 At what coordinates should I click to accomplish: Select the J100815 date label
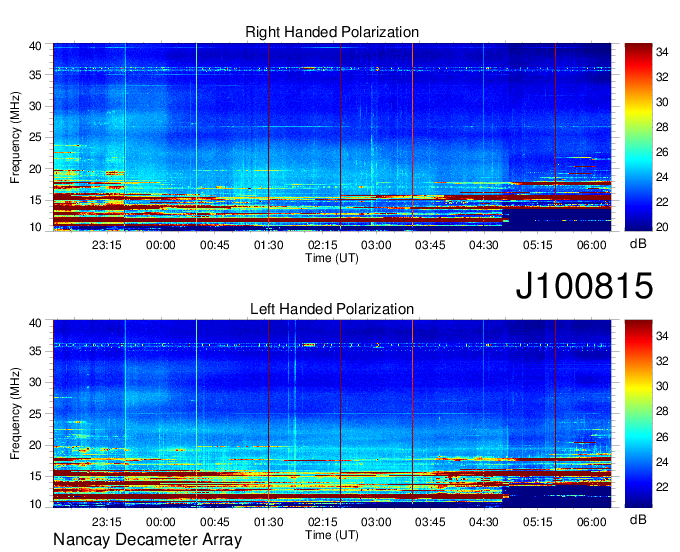(x=584, y=286)
